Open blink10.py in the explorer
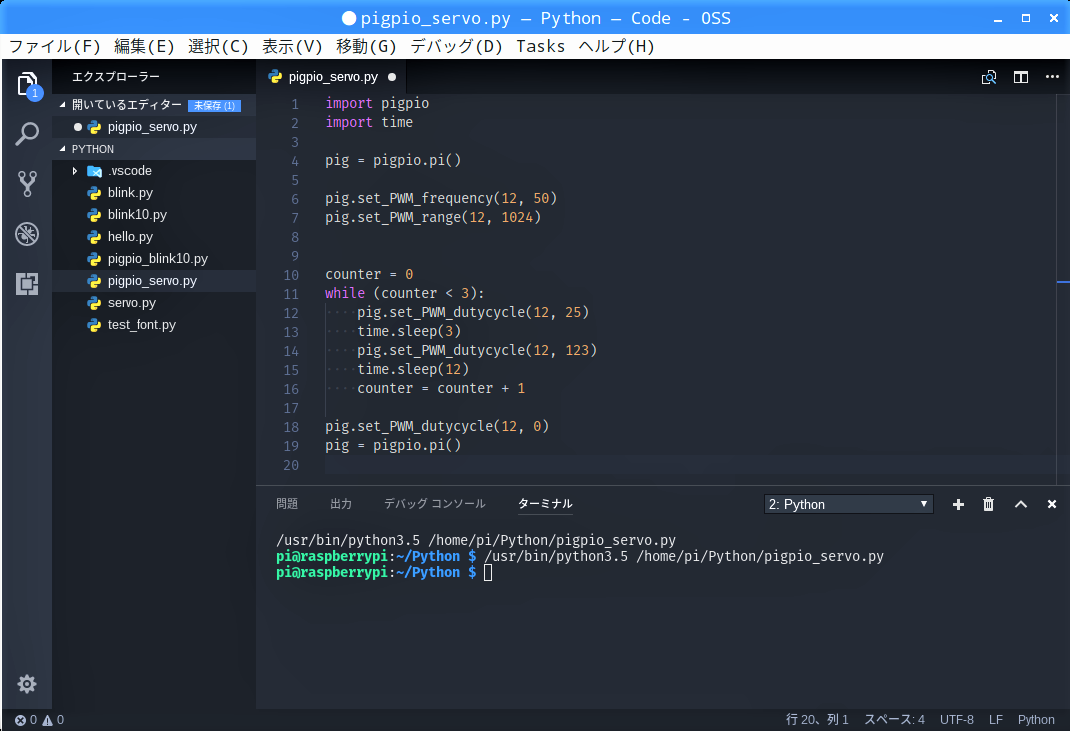The height and width of the screenshot is (731, 1070). [154, 215]
